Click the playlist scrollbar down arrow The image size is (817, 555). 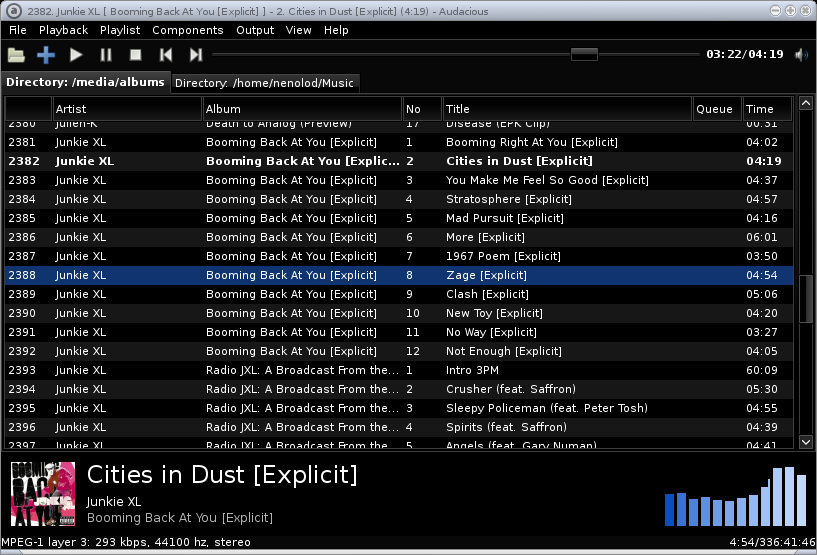(x=806, y=442)
